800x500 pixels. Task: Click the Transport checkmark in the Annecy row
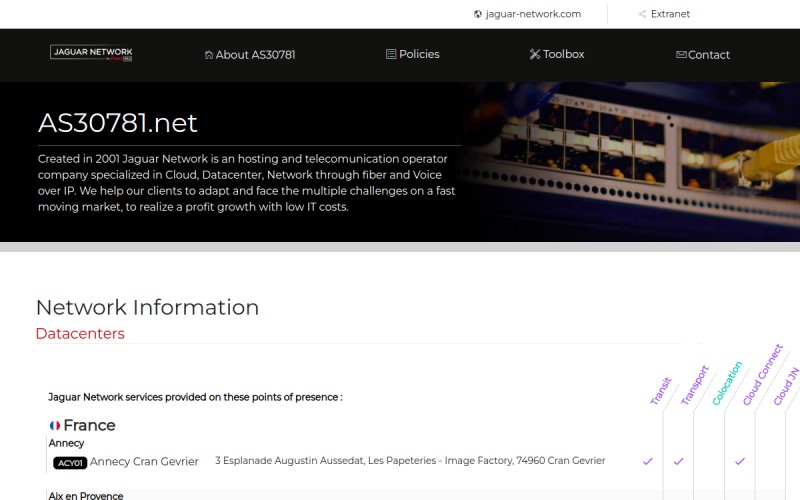click(x=679, y=461)
